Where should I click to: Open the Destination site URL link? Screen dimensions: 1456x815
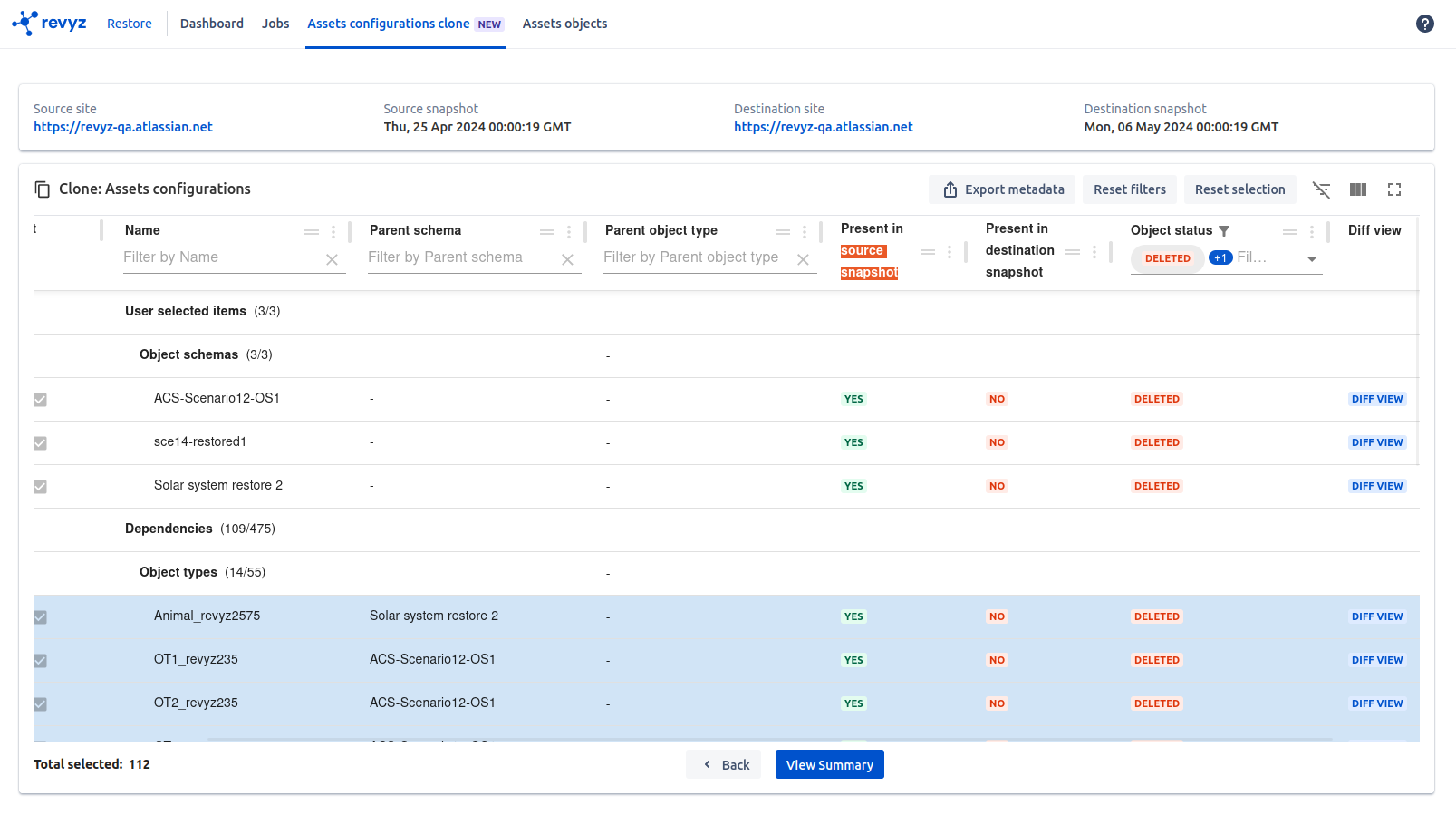(824, 127)
